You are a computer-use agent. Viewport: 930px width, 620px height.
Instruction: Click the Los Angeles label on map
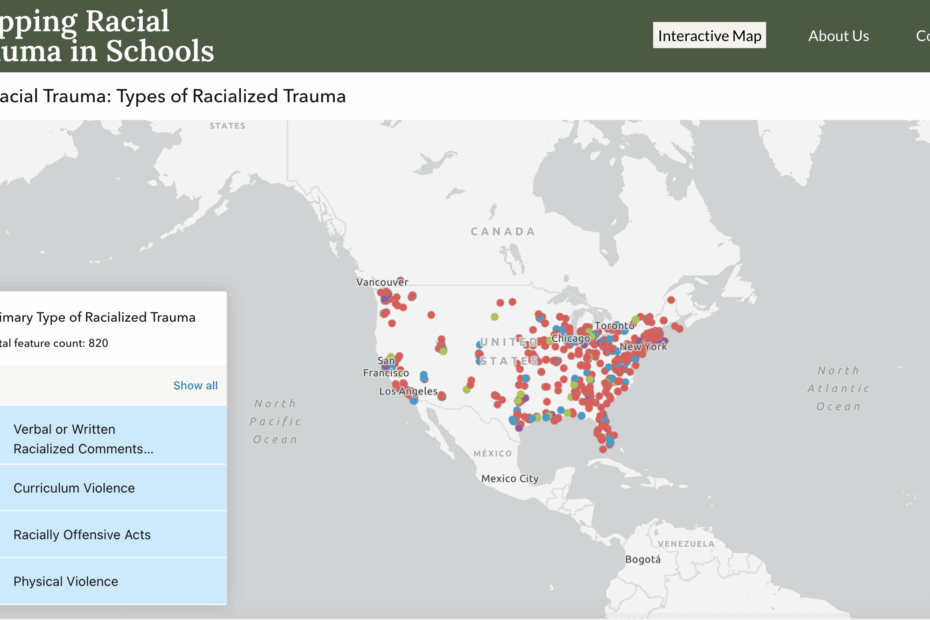coord(408,392)
